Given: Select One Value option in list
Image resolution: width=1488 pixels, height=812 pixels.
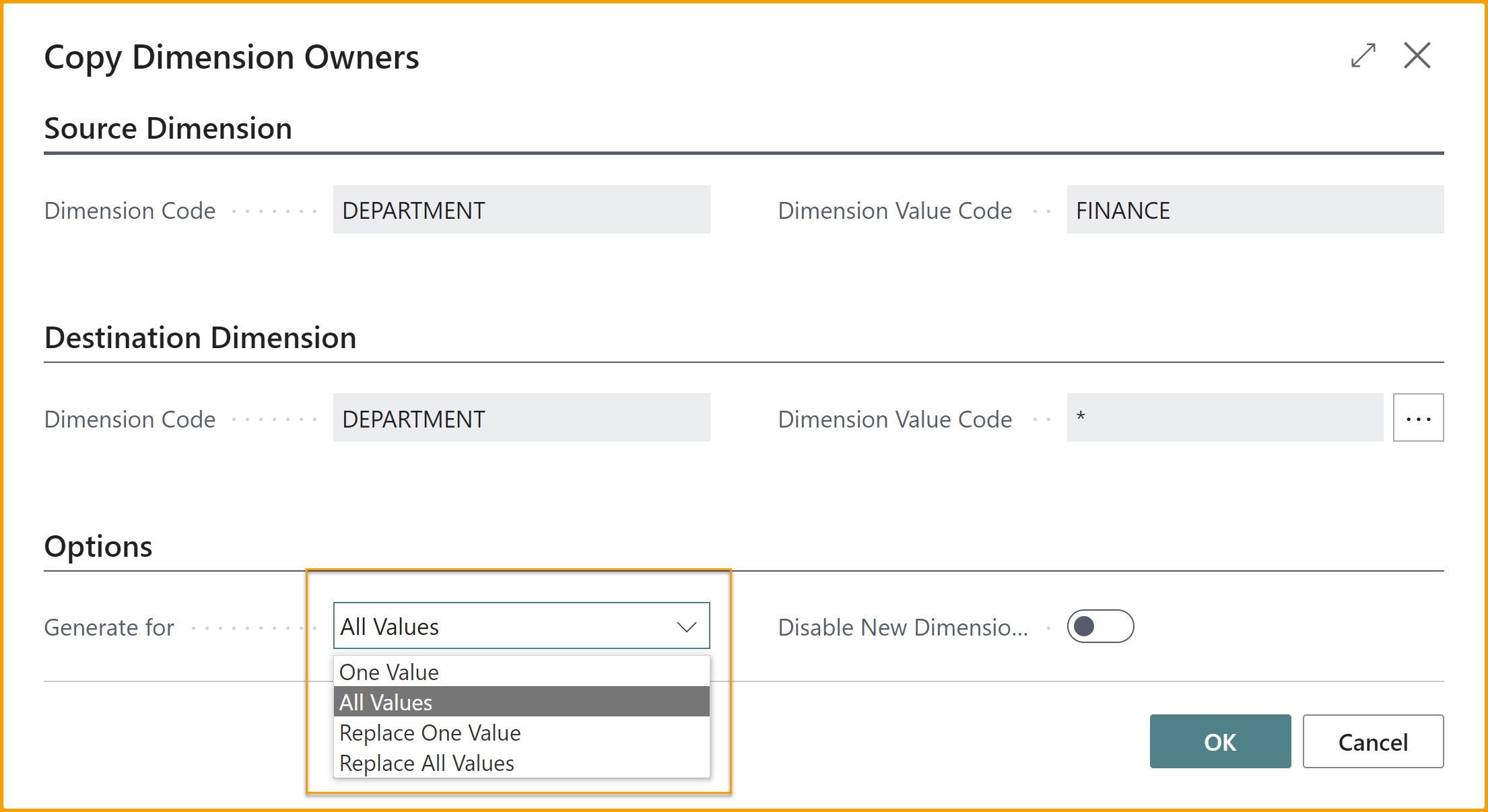Looking at the screenshot, I should (389, 672).
